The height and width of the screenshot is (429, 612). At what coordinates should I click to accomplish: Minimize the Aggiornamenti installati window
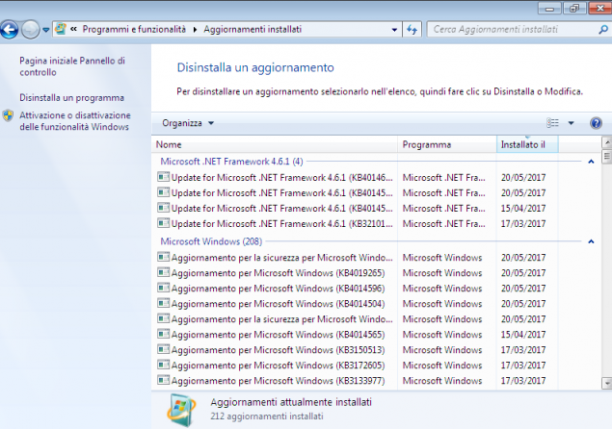click(550, 8)
